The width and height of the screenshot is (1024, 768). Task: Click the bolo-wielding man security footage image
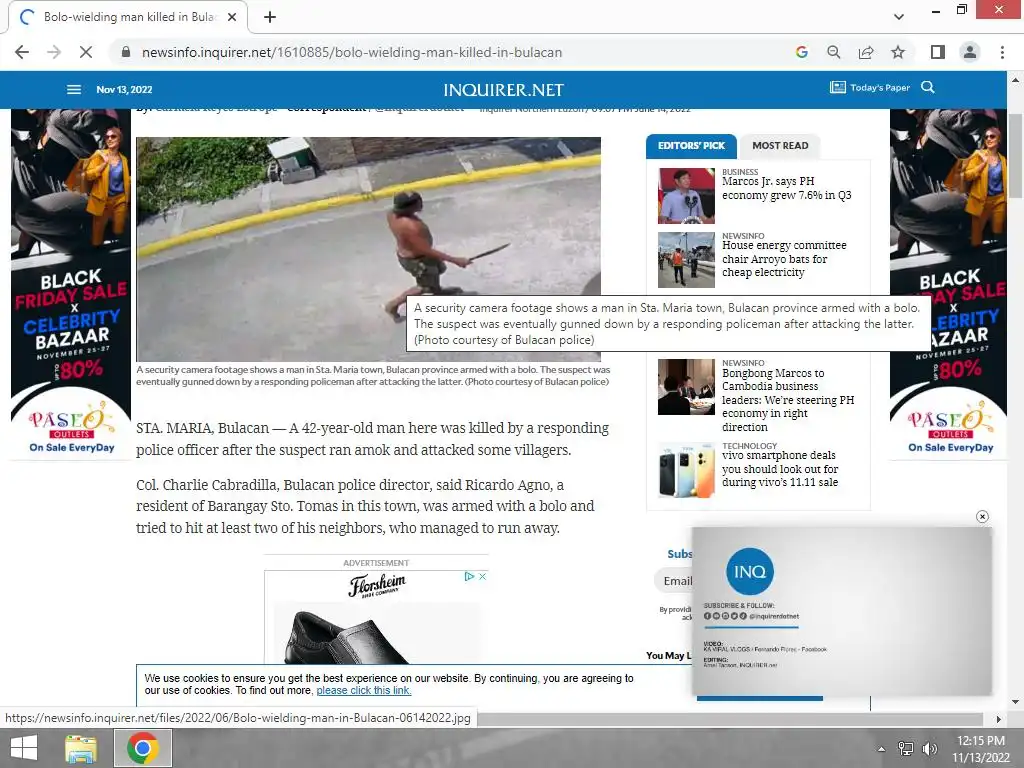point(368,249)
